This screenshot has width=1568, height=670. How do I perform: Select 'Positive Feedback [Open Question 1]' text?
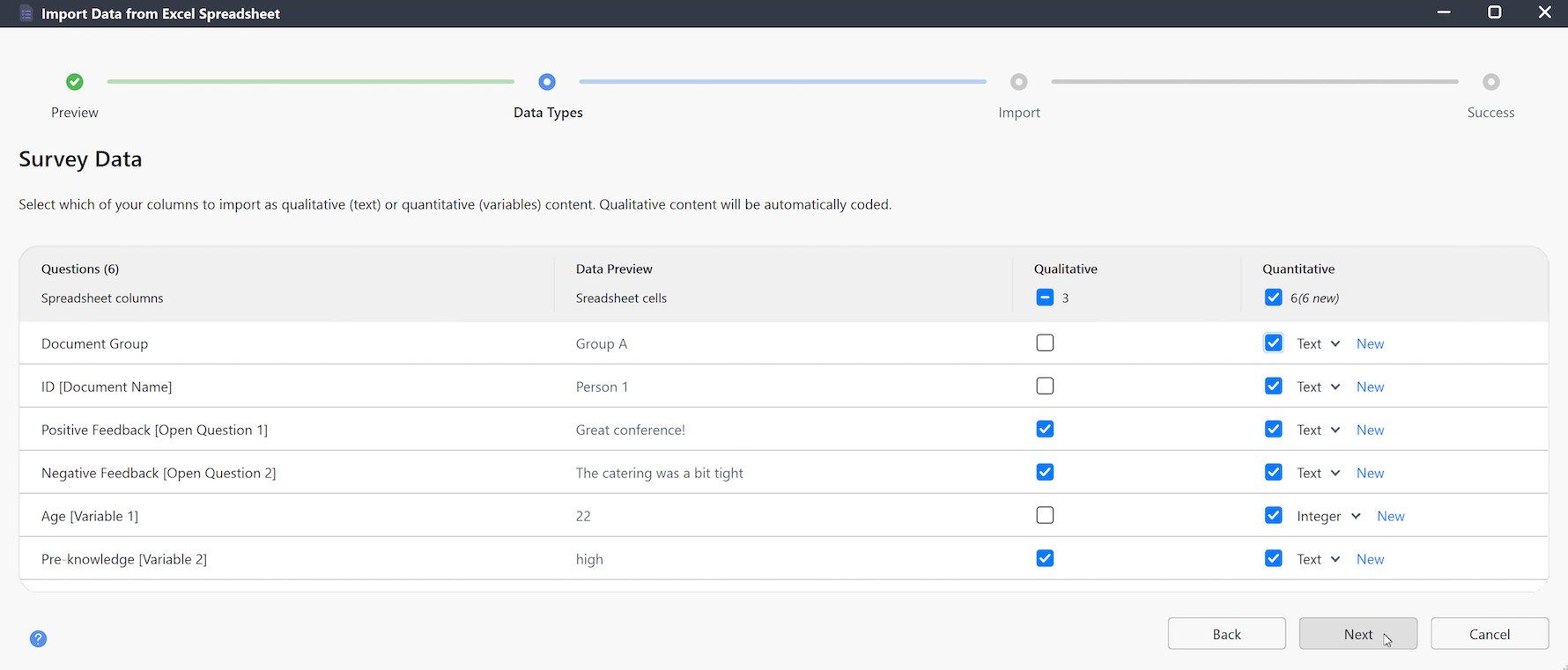[154, 431]
